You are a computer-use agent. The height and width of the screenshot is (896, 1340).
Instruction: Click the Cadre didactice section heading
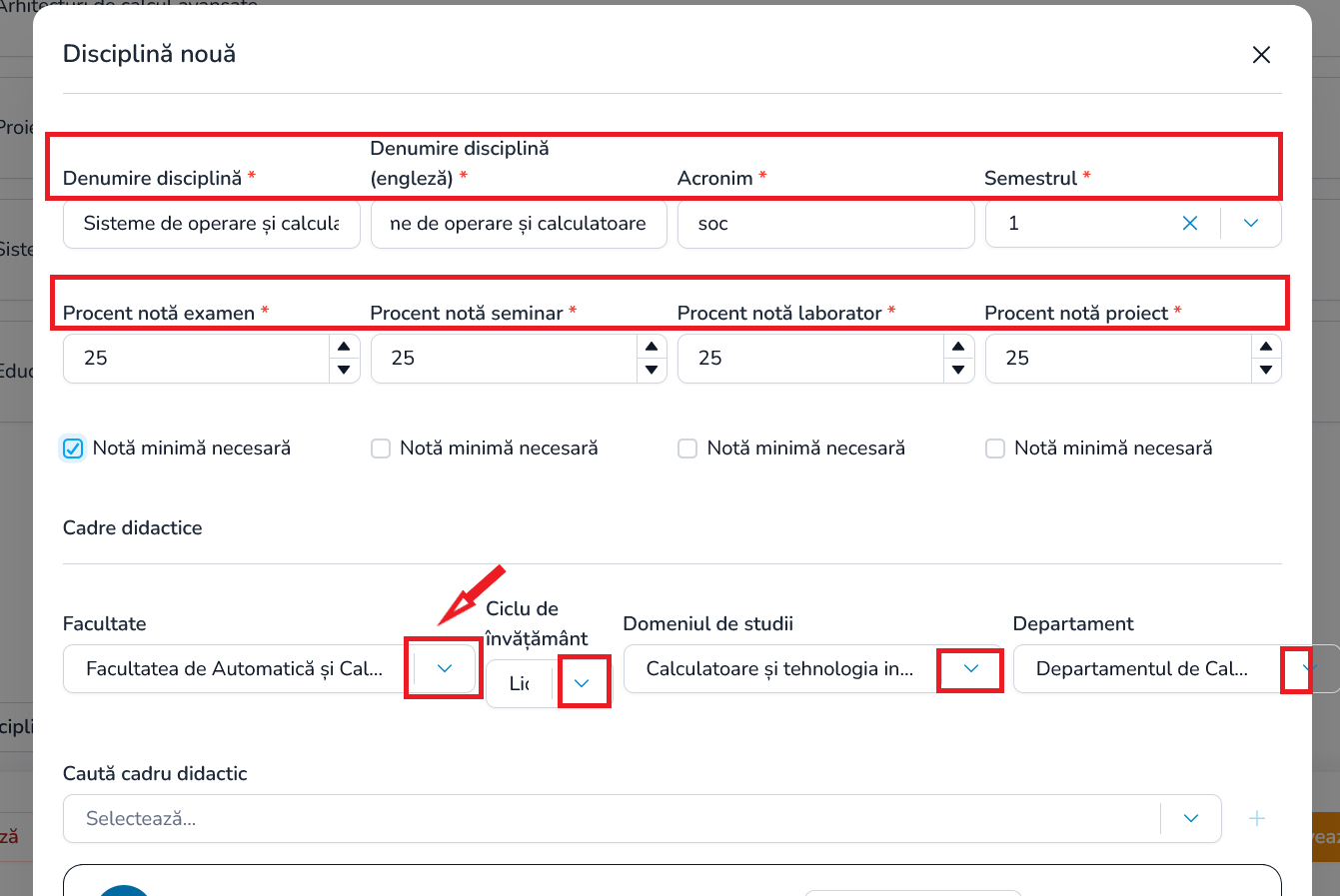pos(132,528)
